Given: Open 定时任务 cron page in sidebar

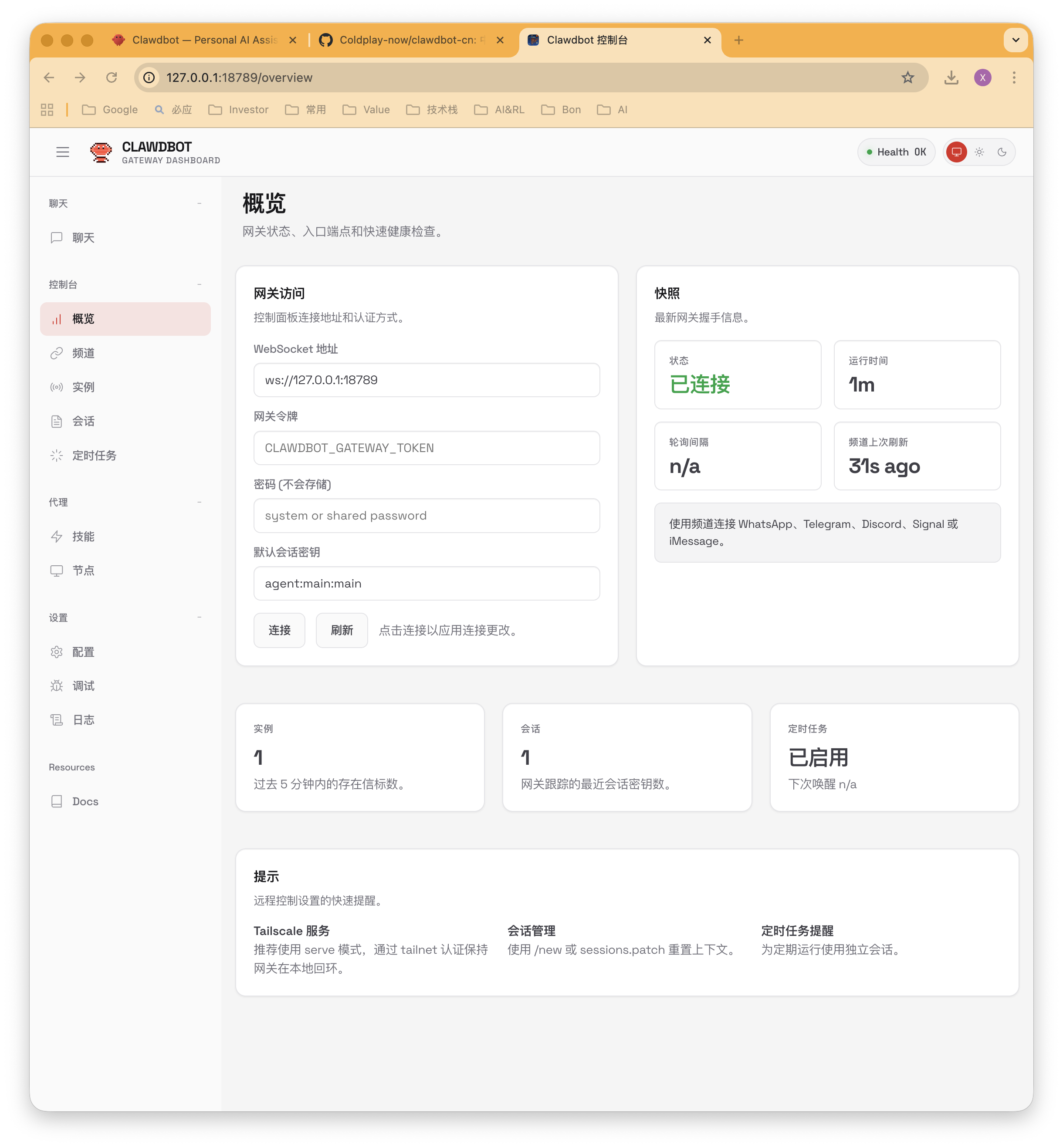Looking at the screenshot, I should [125, 456].
